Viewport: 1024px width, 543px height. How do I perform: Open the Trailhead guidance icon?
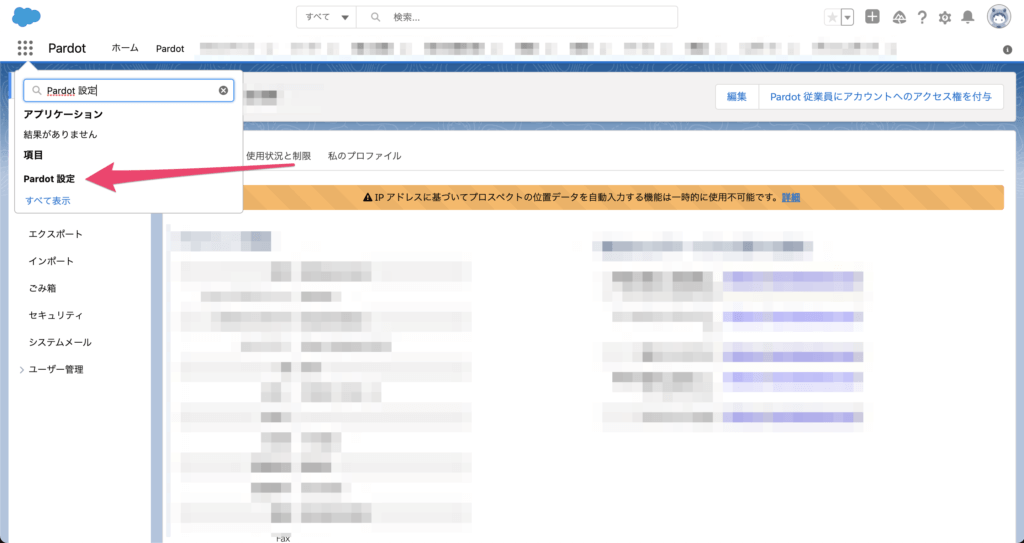[899, 18]
